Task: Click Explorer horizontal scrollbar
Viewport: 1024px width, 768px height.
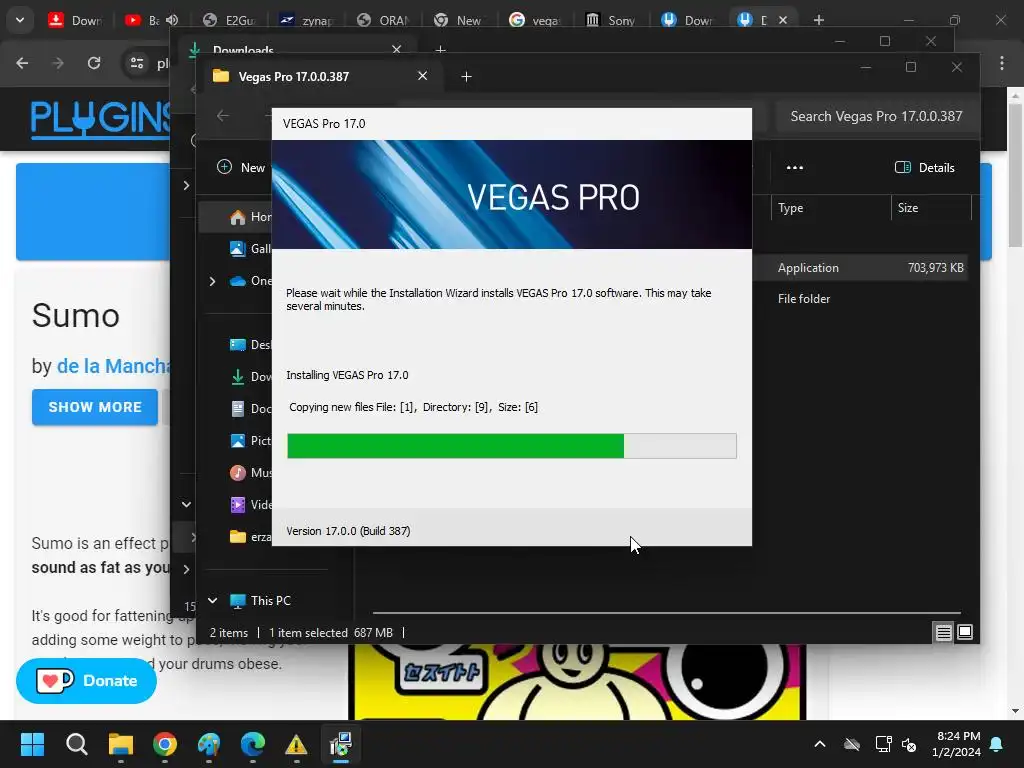Action: (667, 613)
